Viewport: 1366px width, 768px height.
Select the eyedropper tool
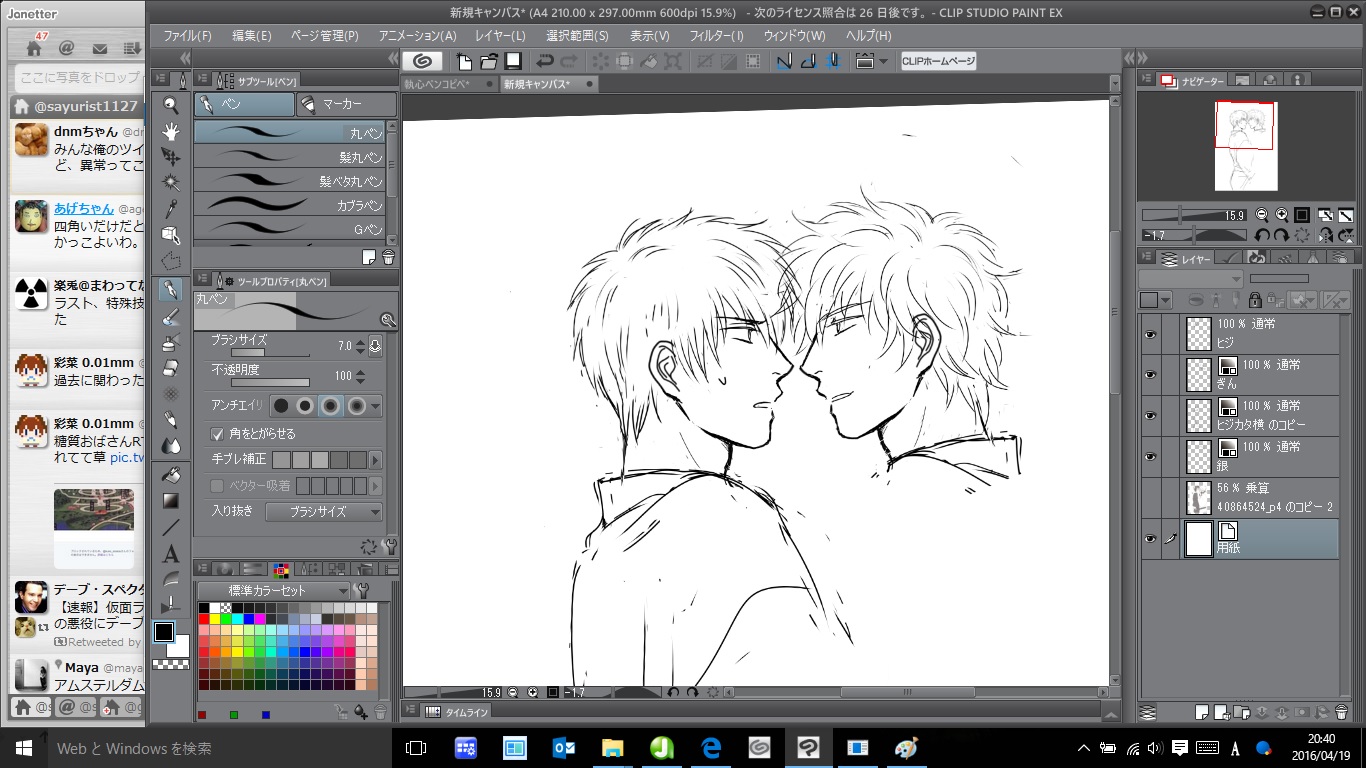[x=171, y=209]
